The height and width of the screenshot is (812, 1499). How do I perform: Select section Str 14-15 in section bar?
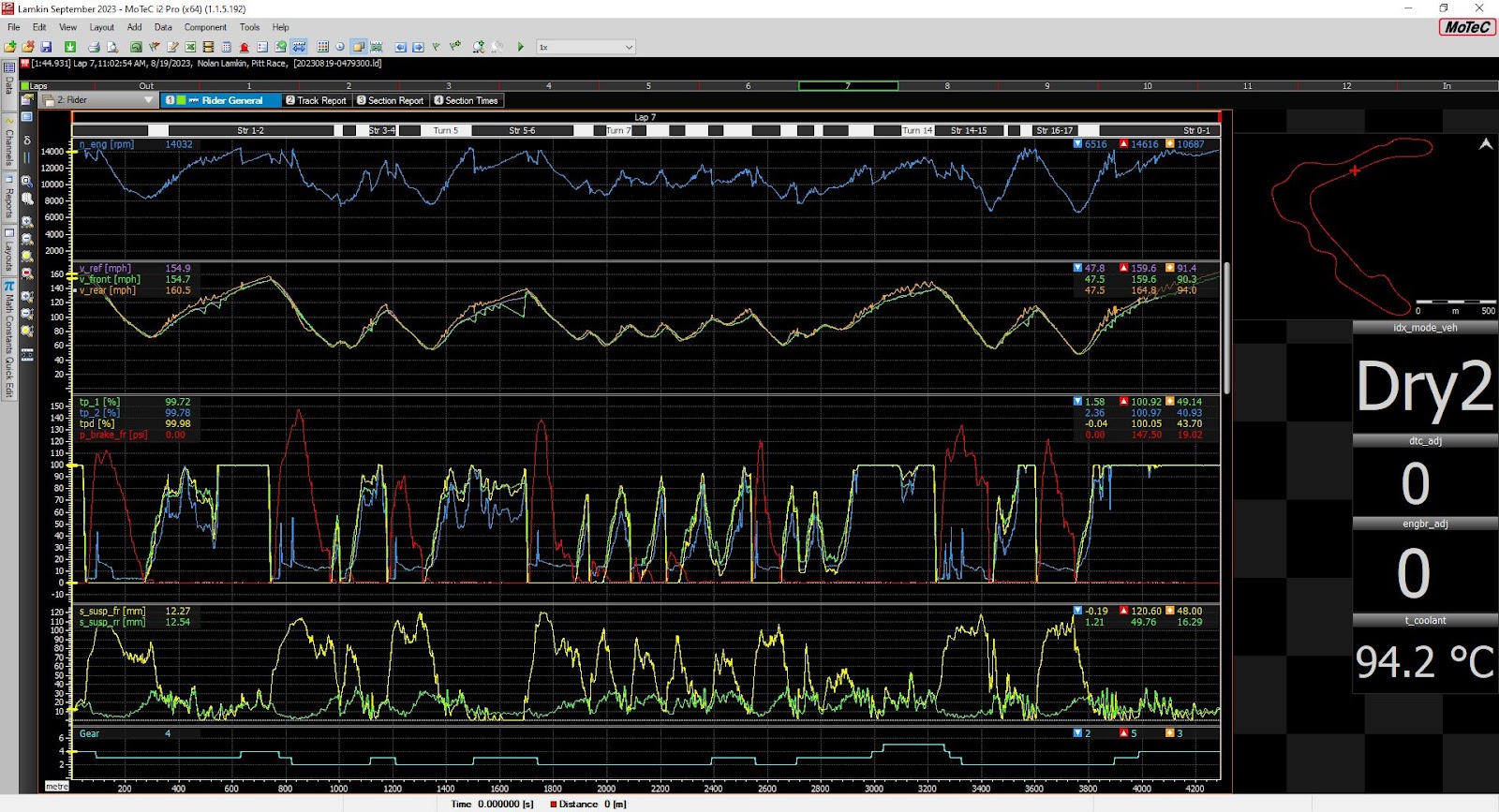click(x=968, y=130)
